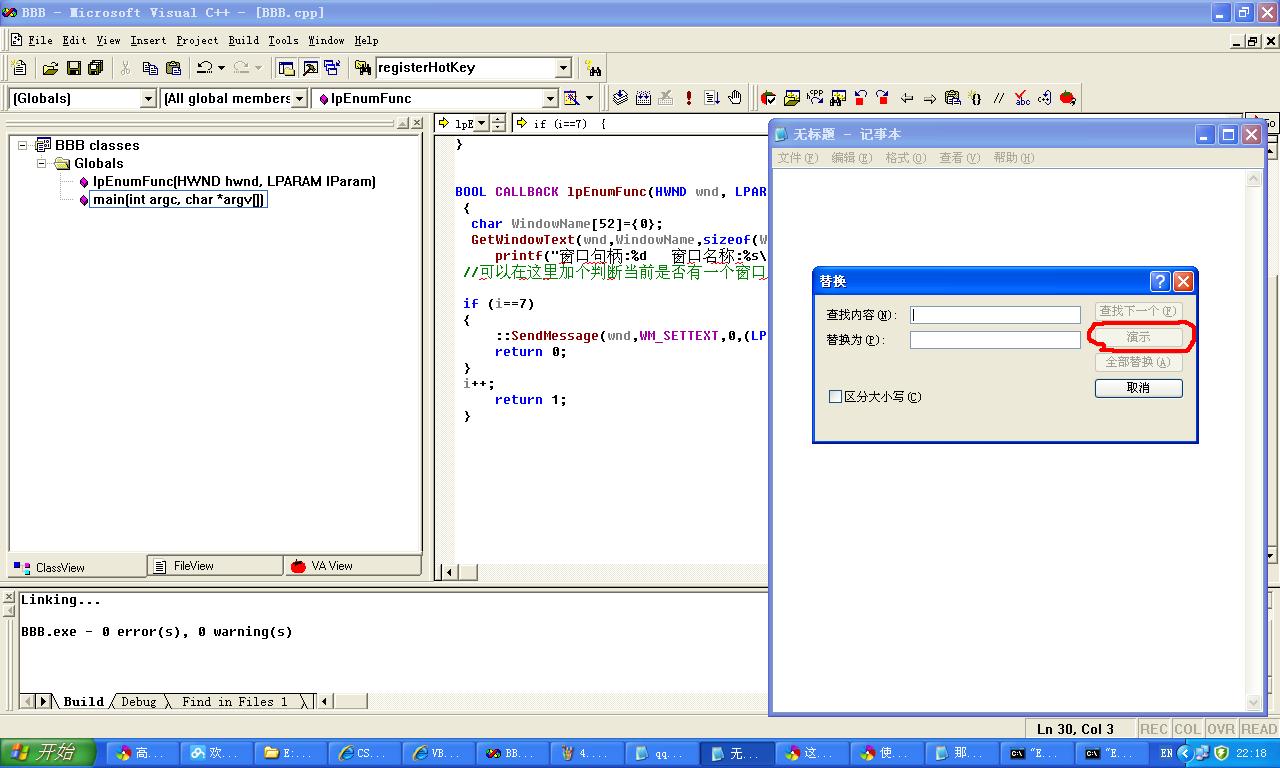Click the double-slash comment icon

998,98
